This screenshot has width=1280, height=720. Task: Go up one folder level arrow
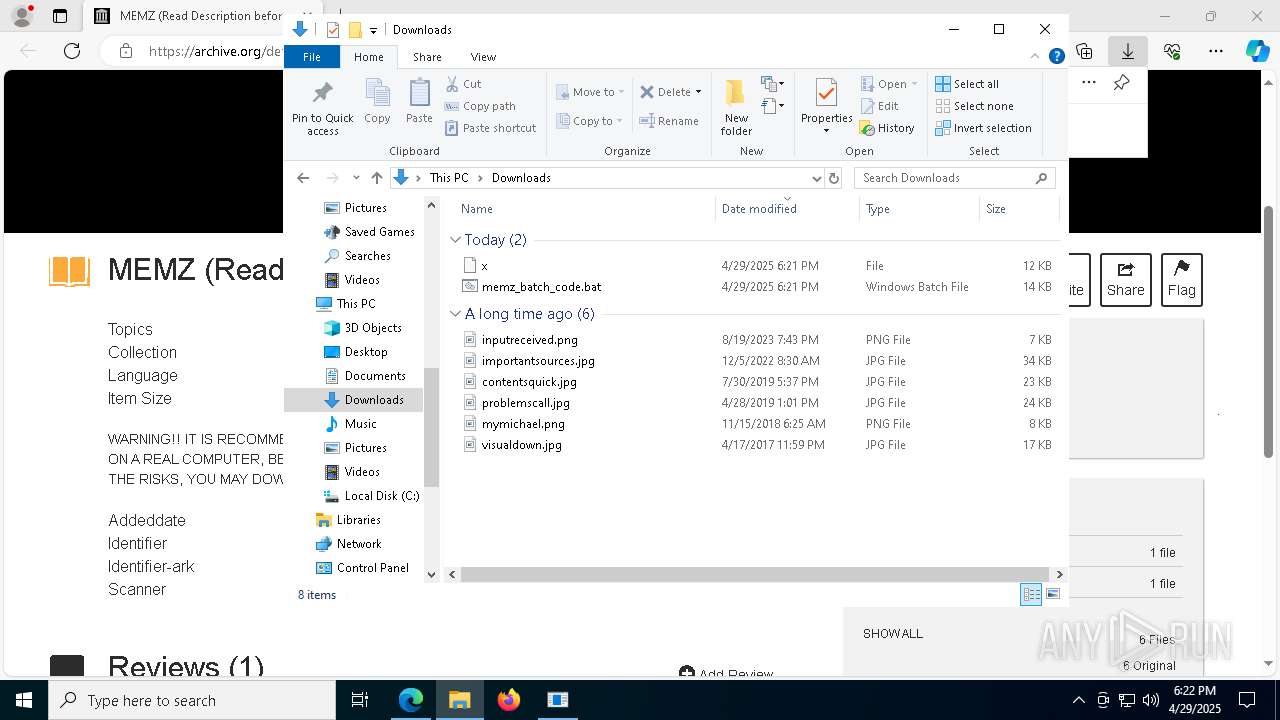click(376, 178)
